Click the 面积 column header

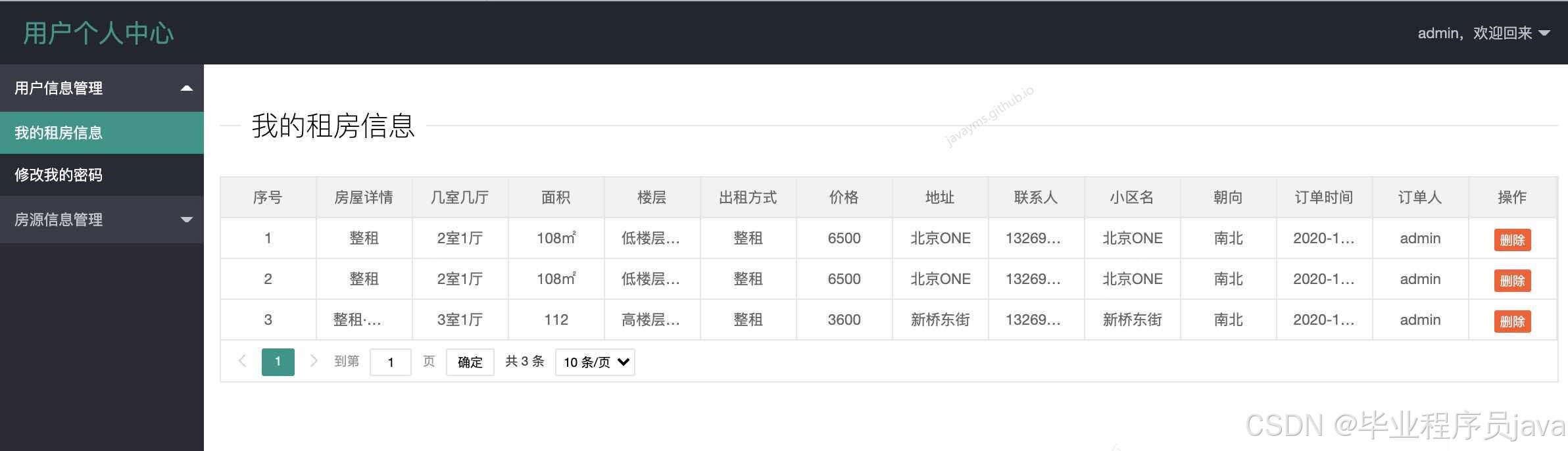click(x=556, y=197)
